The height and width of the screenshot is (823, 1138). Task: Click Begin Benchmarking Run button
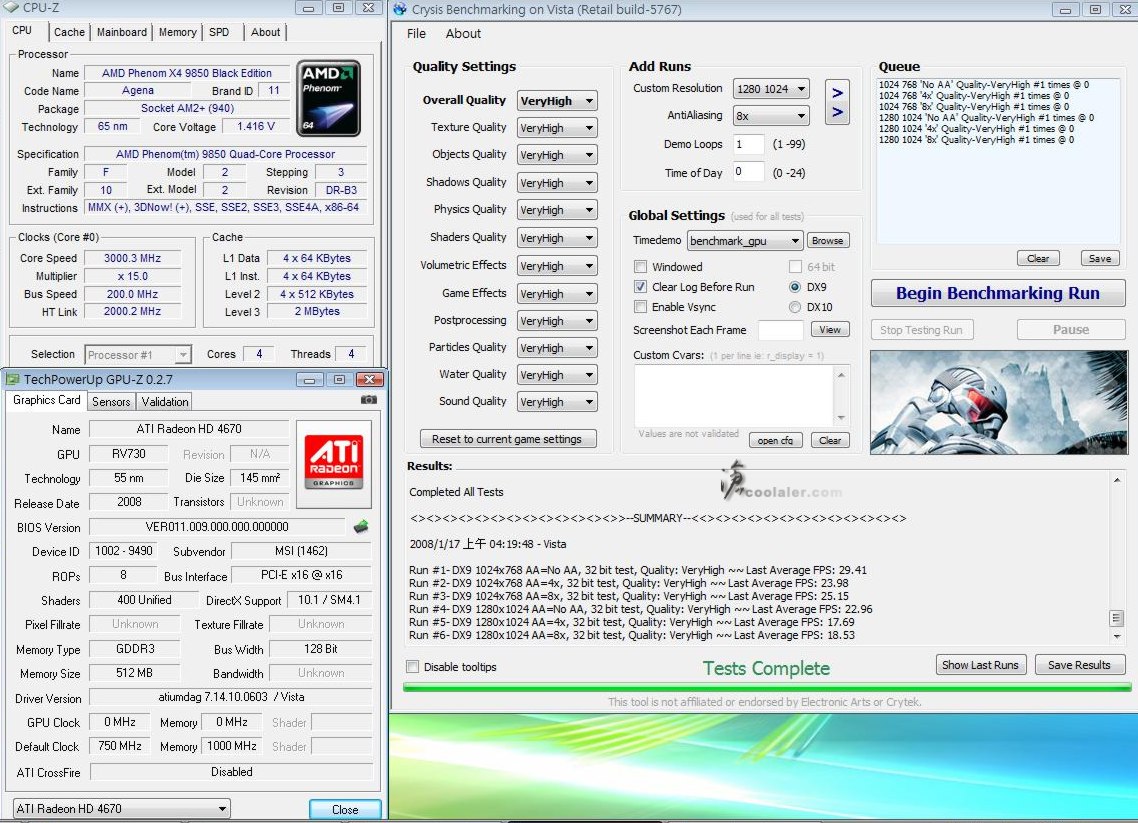click(998, 293)
